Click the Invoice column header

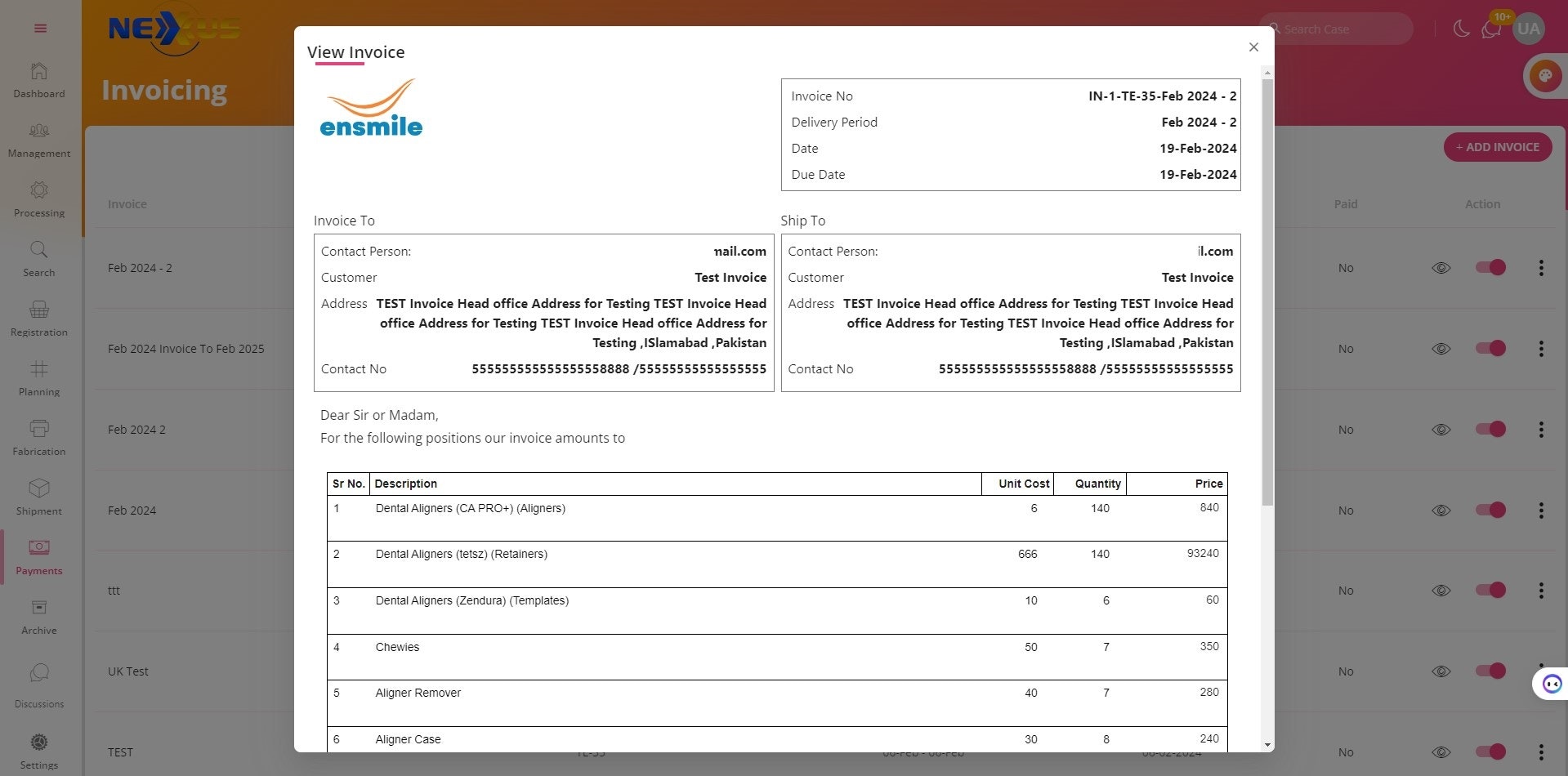coord(127,204)
